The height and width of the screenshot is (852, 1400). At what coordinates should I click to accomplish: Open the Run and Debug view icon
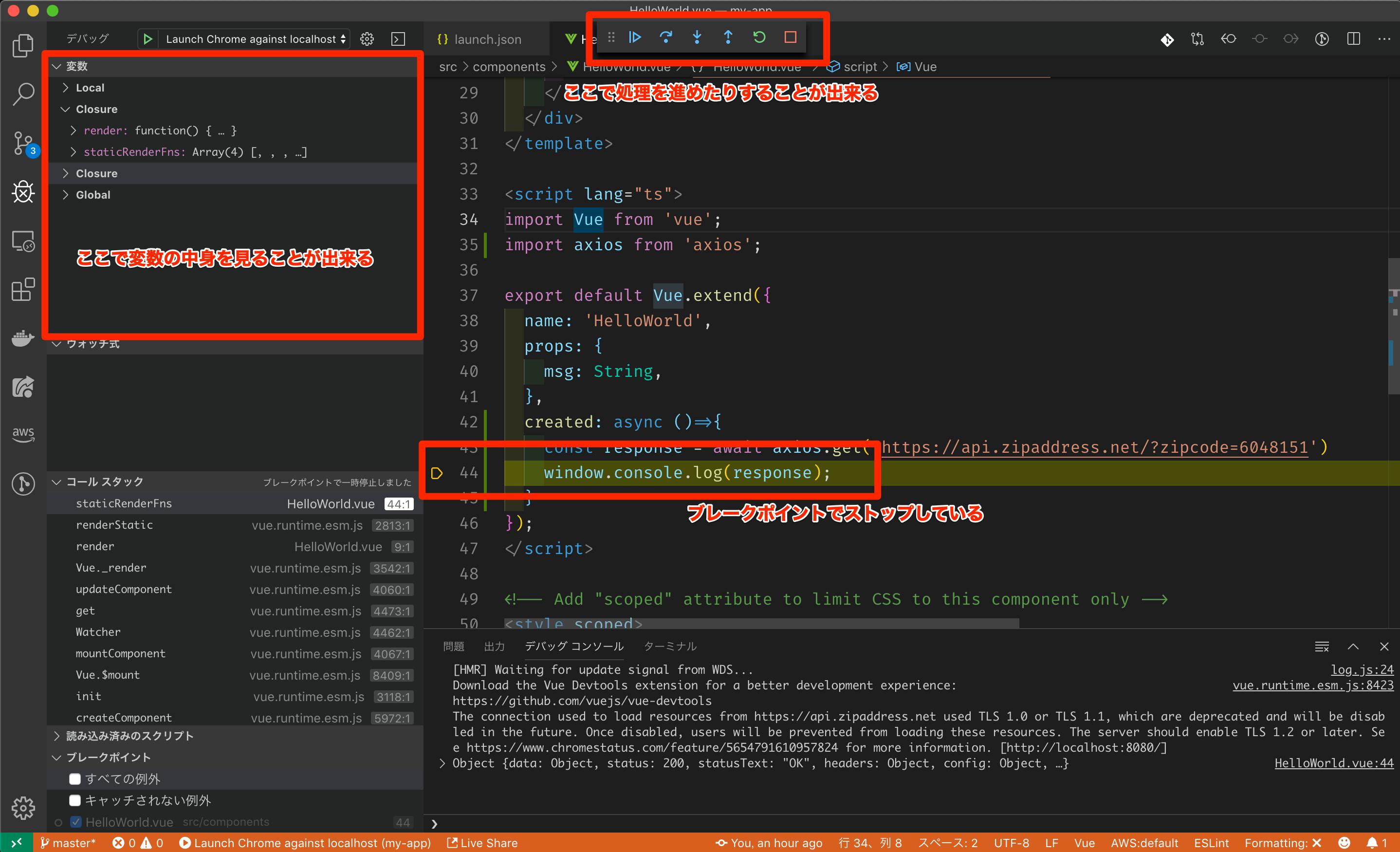click(x=23, y=192)
